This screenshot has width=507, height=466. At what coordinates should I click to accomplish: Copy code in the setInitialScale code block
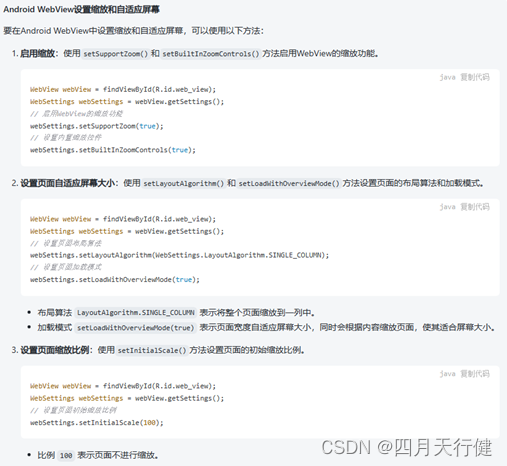475,374
